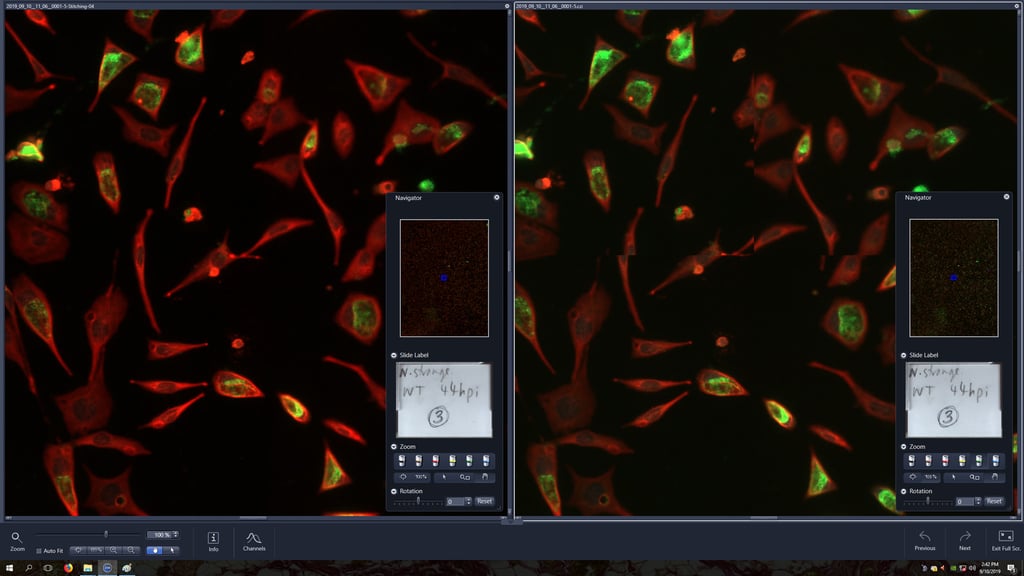Go to the Next image

[965, 541]
